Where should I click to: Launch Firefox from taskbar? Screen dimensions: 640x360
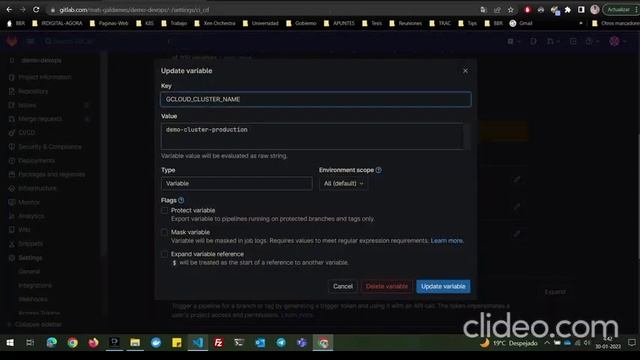[x=93, y=342]
